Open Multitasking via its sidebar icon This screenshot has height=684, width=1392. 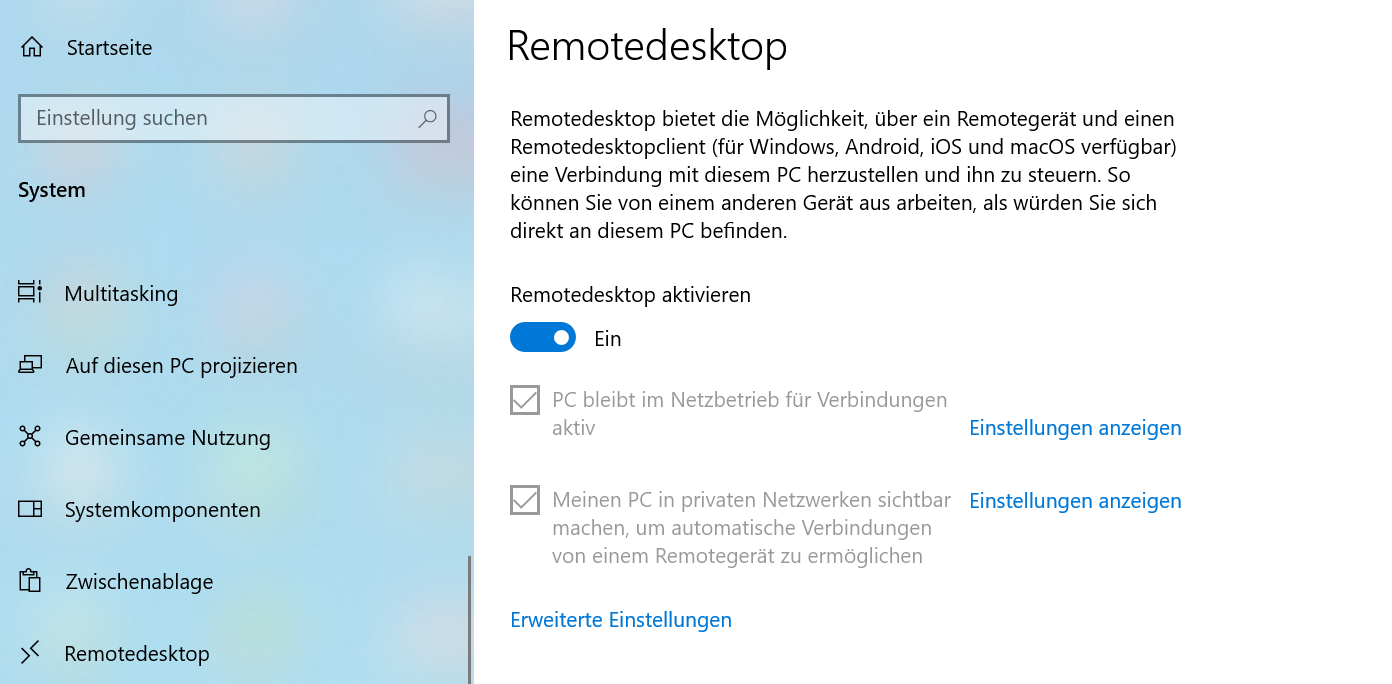30,292
